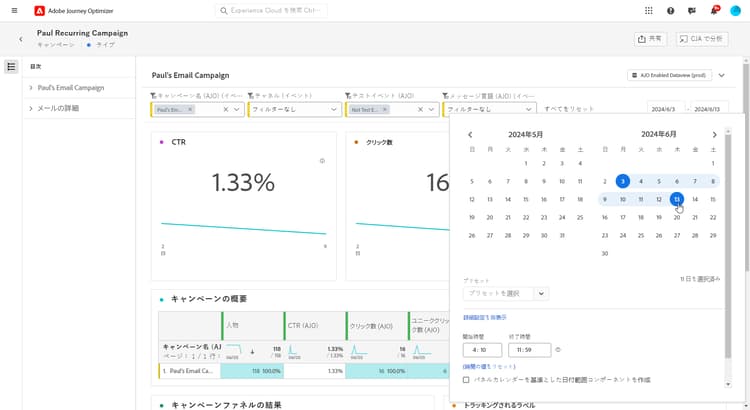This screenshot has width=750, height=410.
Task: Click the CTR trend line chart
Action: click(x=243, y=229)
